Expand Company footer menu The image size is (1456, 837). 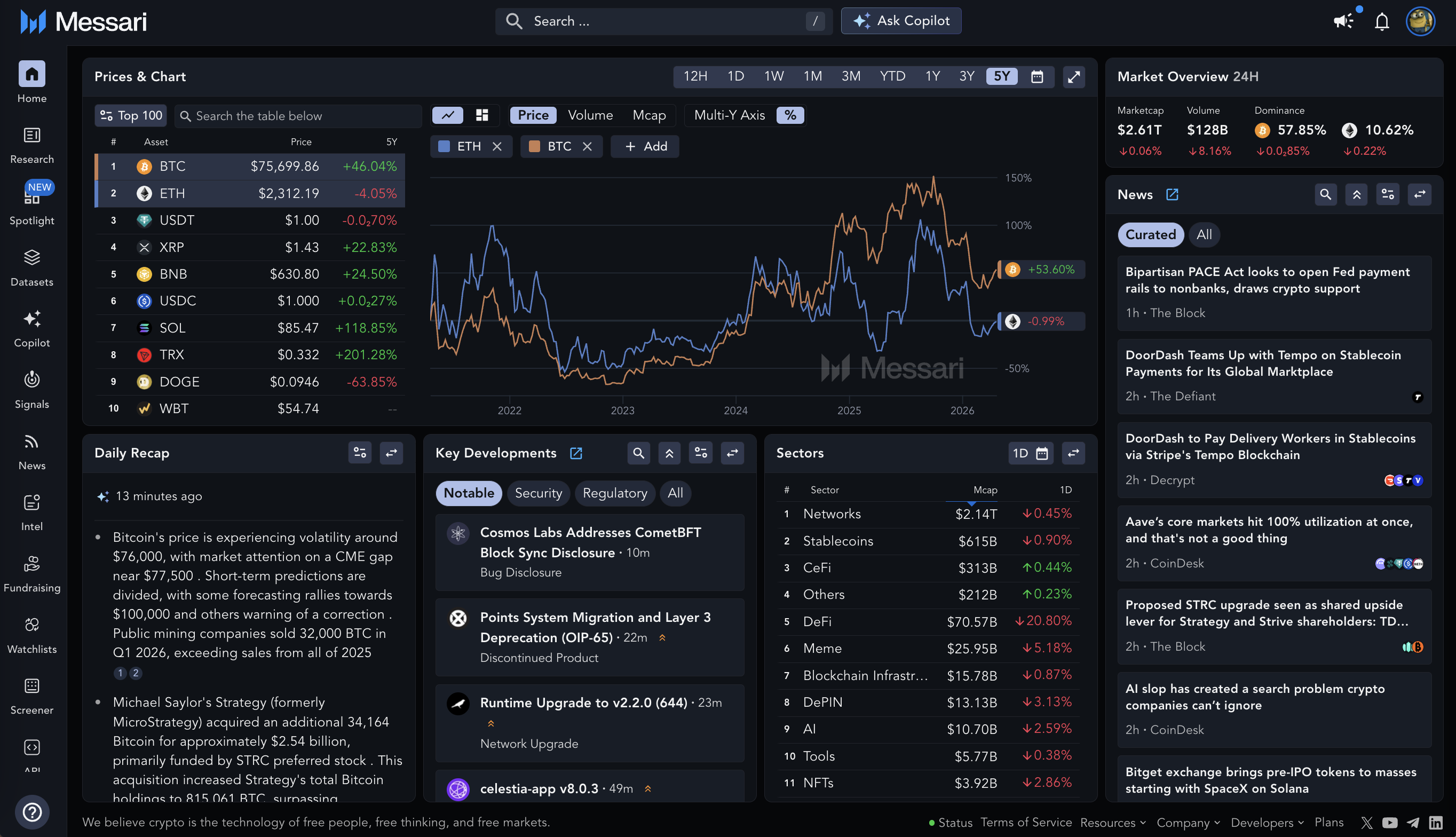click(1188, 823)
